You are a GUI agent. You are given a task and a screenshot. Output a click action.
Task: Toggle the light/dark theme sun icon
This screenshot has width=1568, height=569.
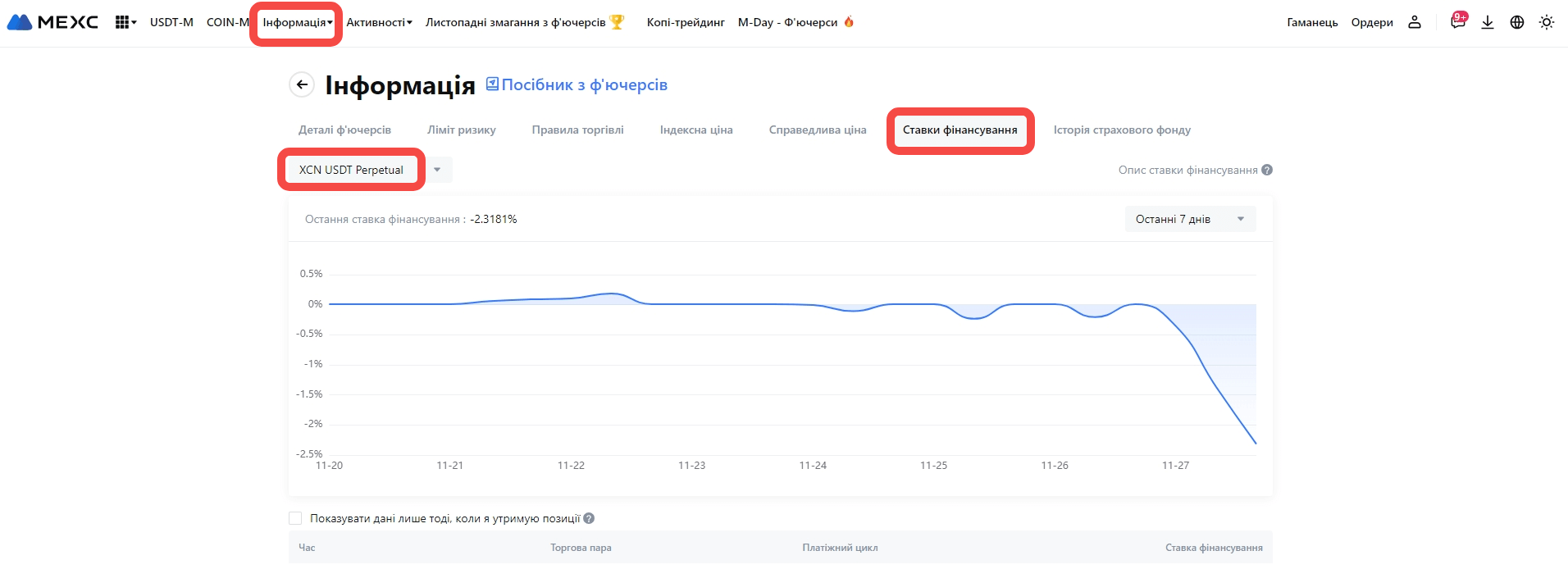point(1547,22)
